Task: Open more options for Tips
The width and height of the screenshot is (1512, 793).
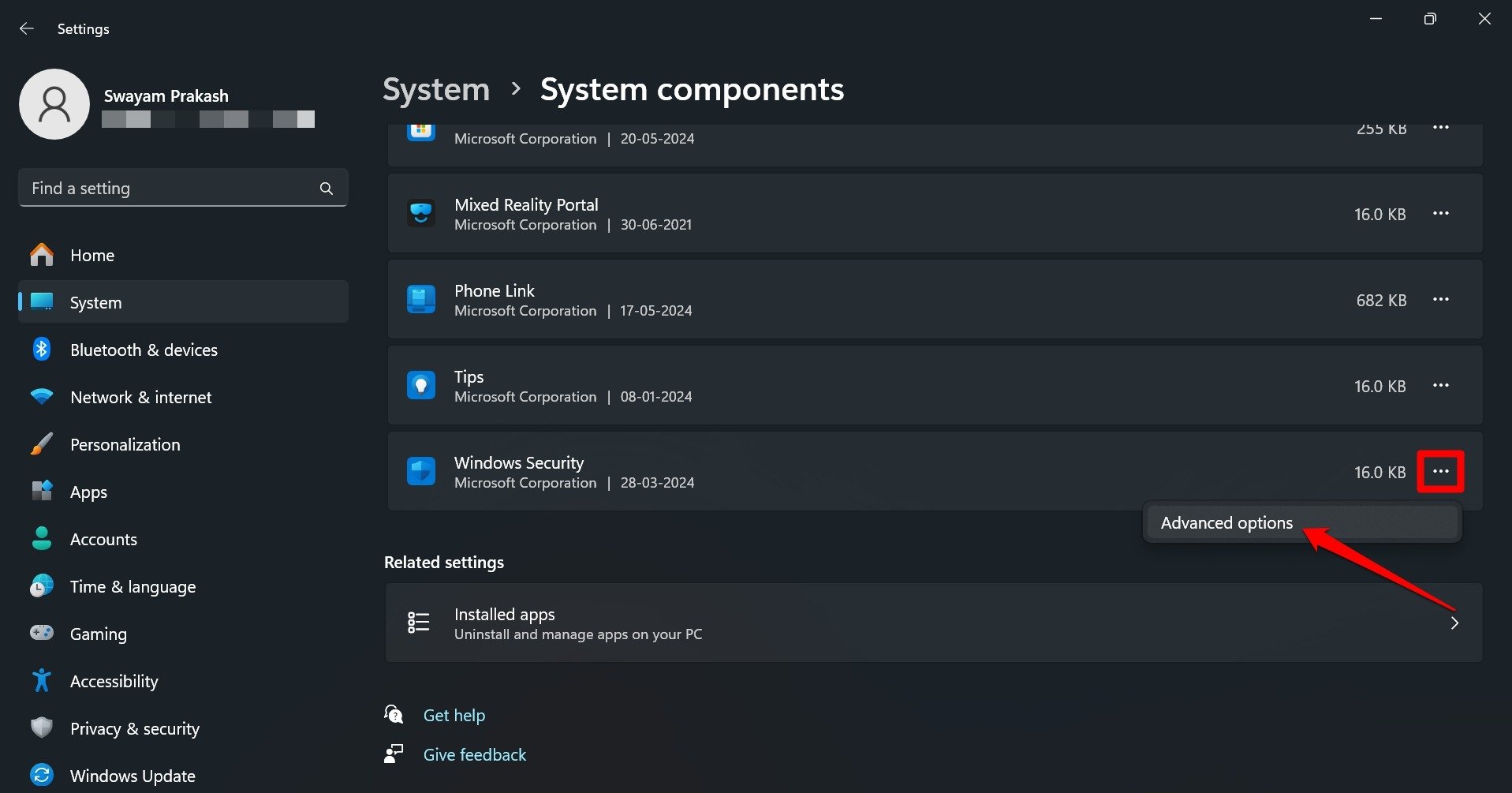Action: coord(1440,386)
